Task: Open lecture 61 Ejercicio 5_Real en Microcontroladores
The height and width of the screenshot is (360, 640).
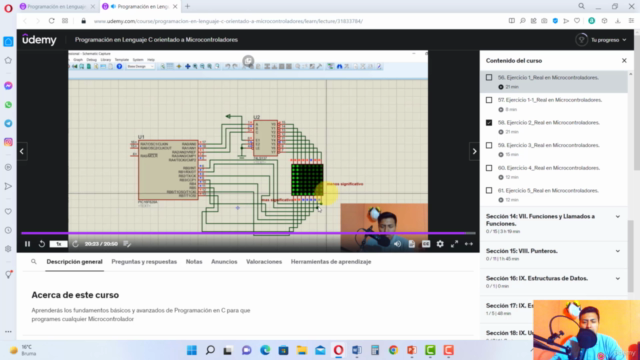Action: [548, 191]
